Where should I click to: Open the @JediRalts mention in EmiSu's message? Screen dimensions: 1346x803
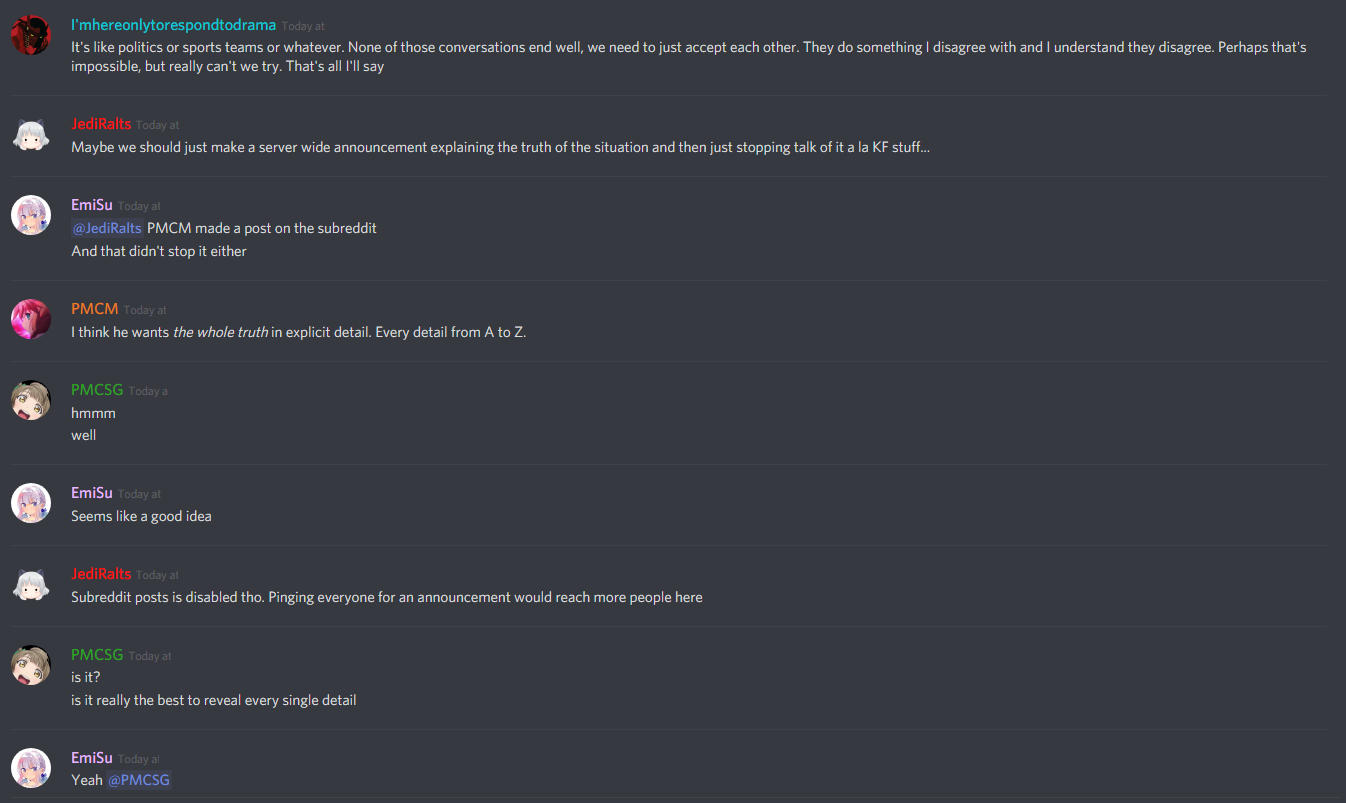tap(107, 228)
